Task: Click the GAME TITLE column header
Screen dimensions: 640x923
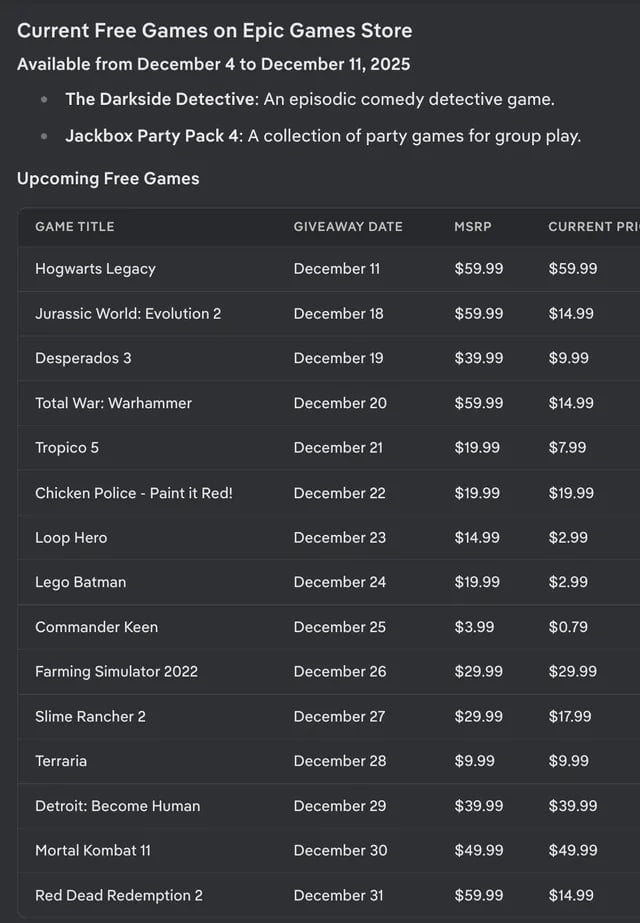Action: (75, 226)
